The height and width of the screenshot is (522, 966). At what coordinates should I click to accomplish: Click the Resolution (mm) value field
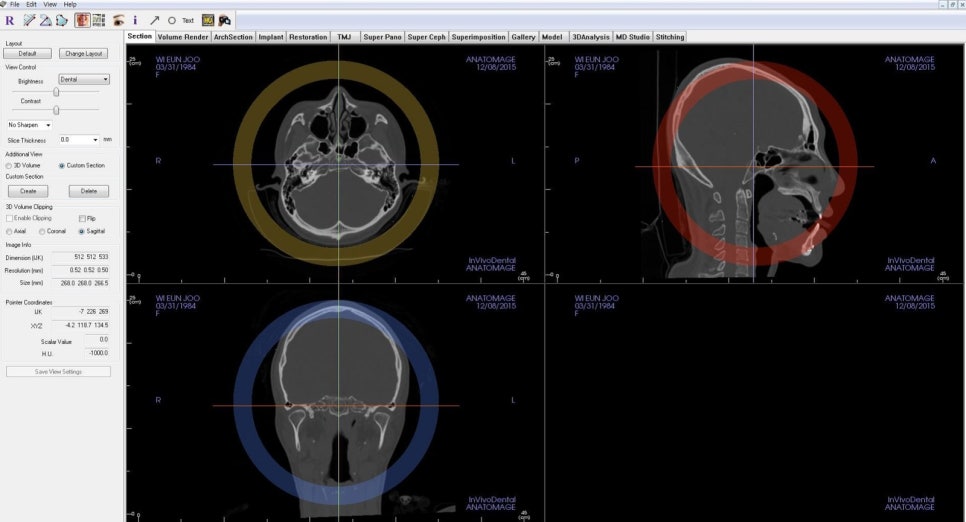tap(81, 270)
